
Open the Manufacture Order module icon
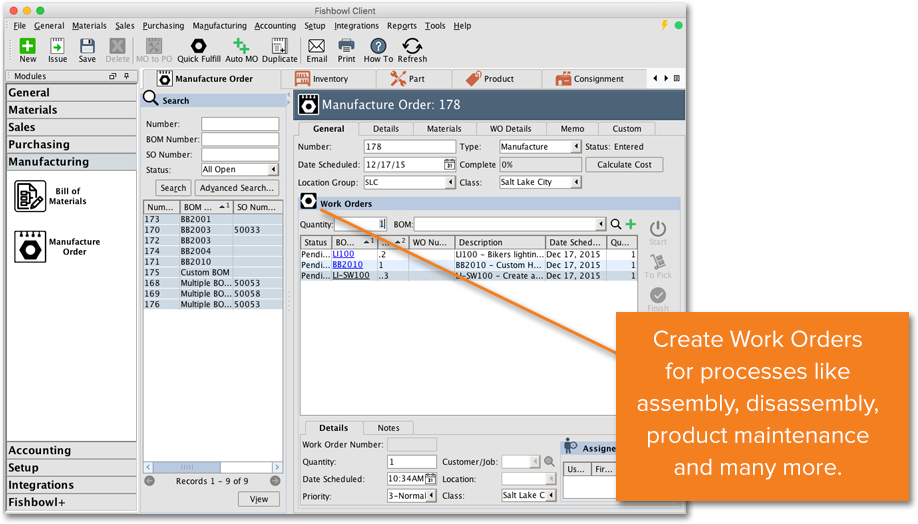30,247
